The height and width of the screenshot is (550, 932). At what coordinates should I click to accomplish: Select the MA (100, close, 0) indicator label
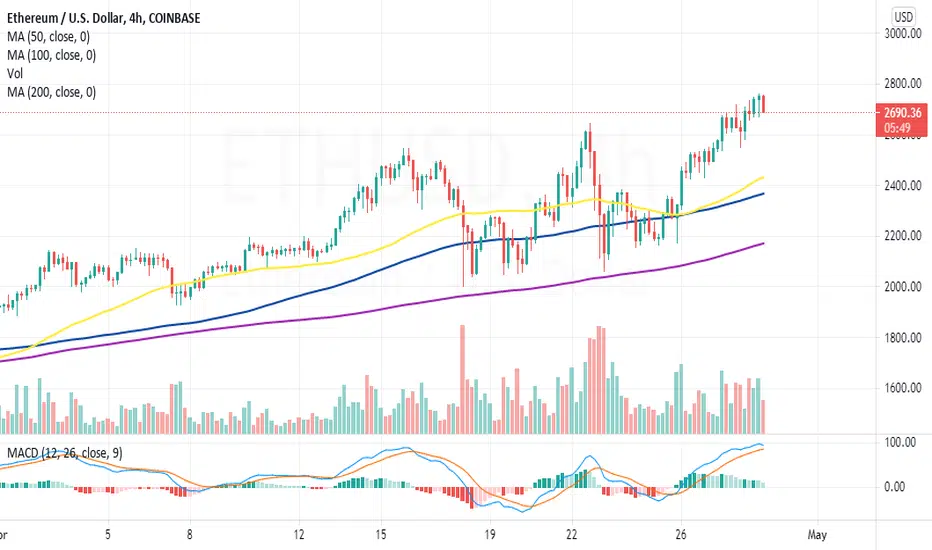coord(51,55)
